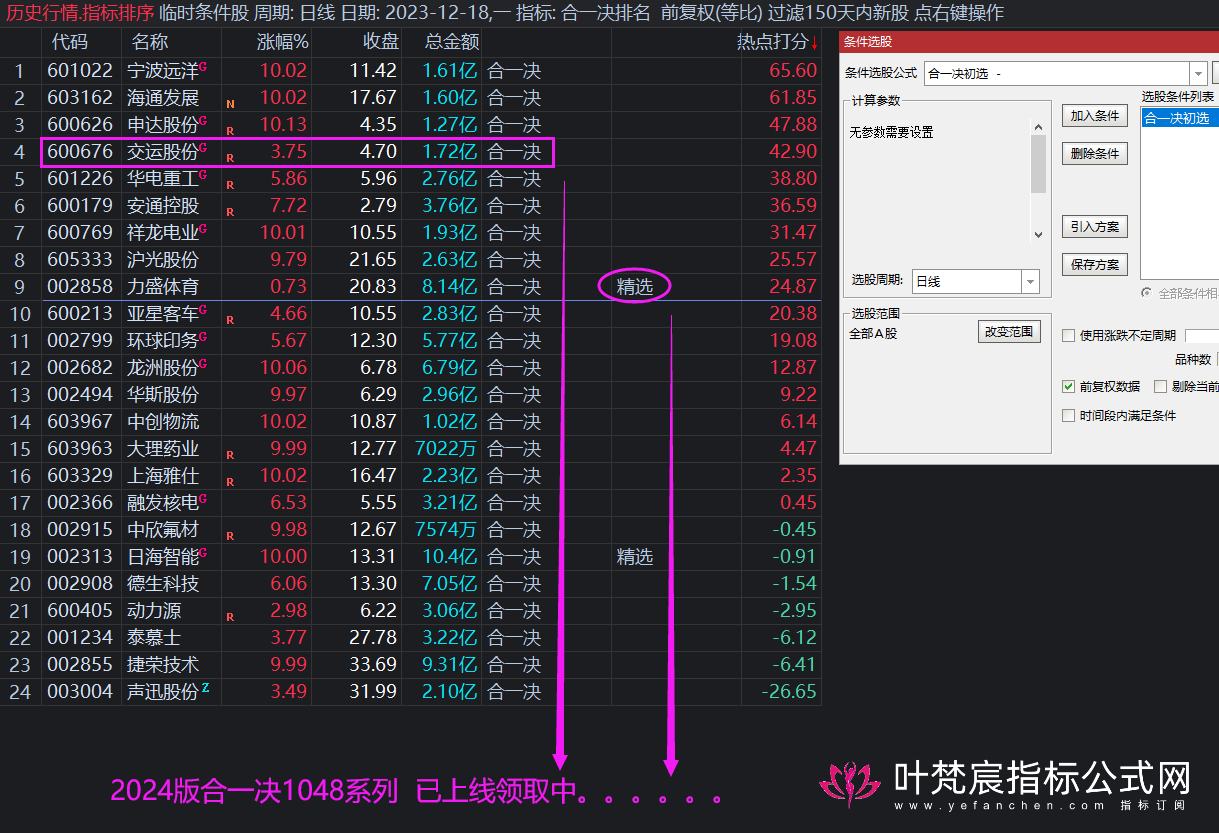The height and width of the screenshot is (833, 1219).
Task: Click 全部A股 scope text
Action: click(873, 333)
